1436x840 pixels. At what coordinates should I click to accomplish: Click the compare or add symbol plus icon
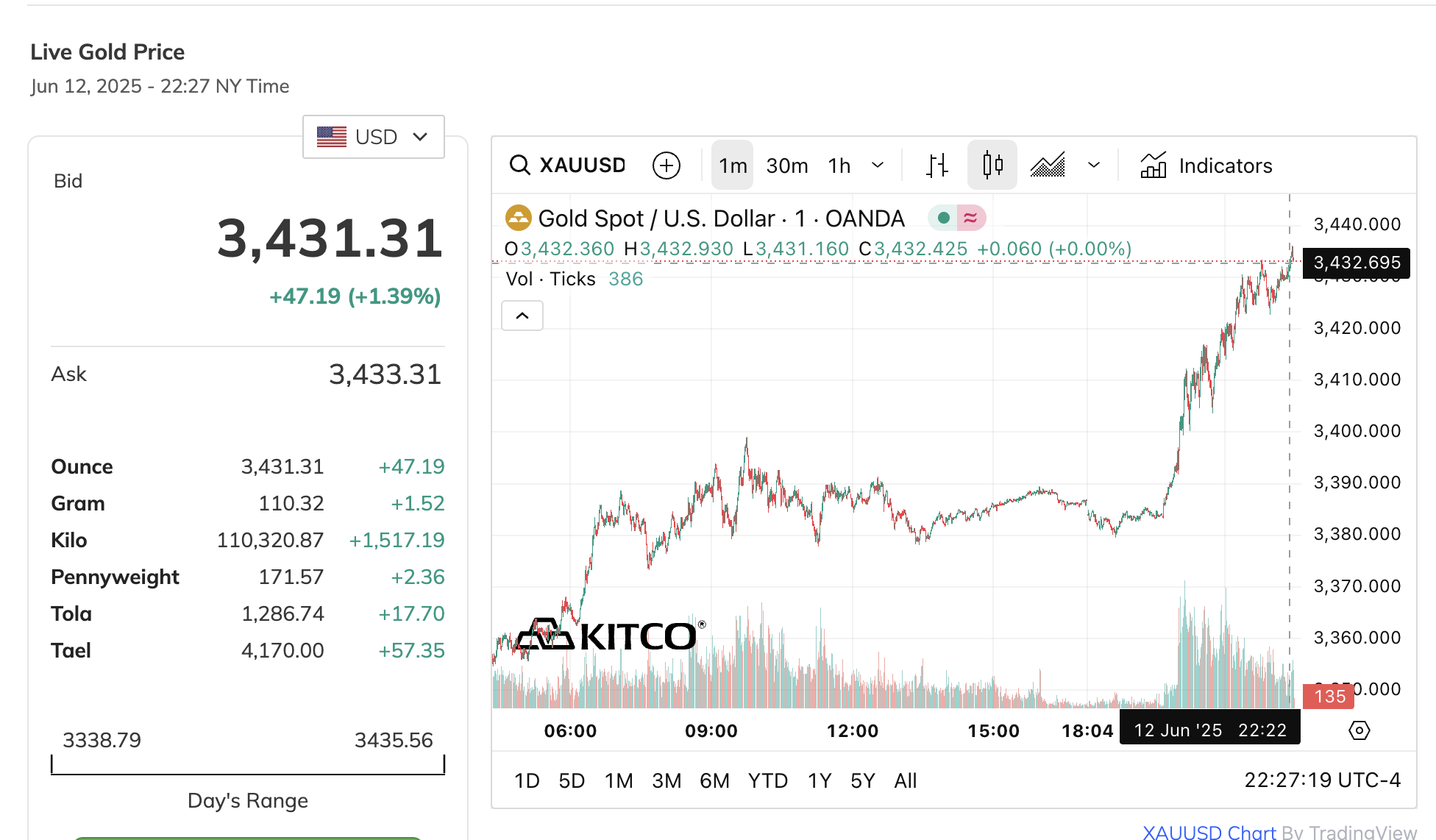click(x=667, y=165)
